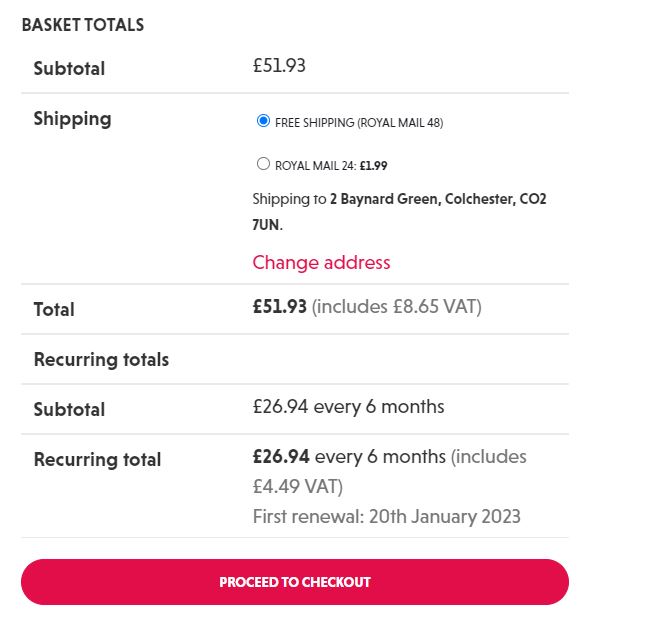The image size is (658, 643).
Task: Click the Recurring total row label
Action: 97,460
